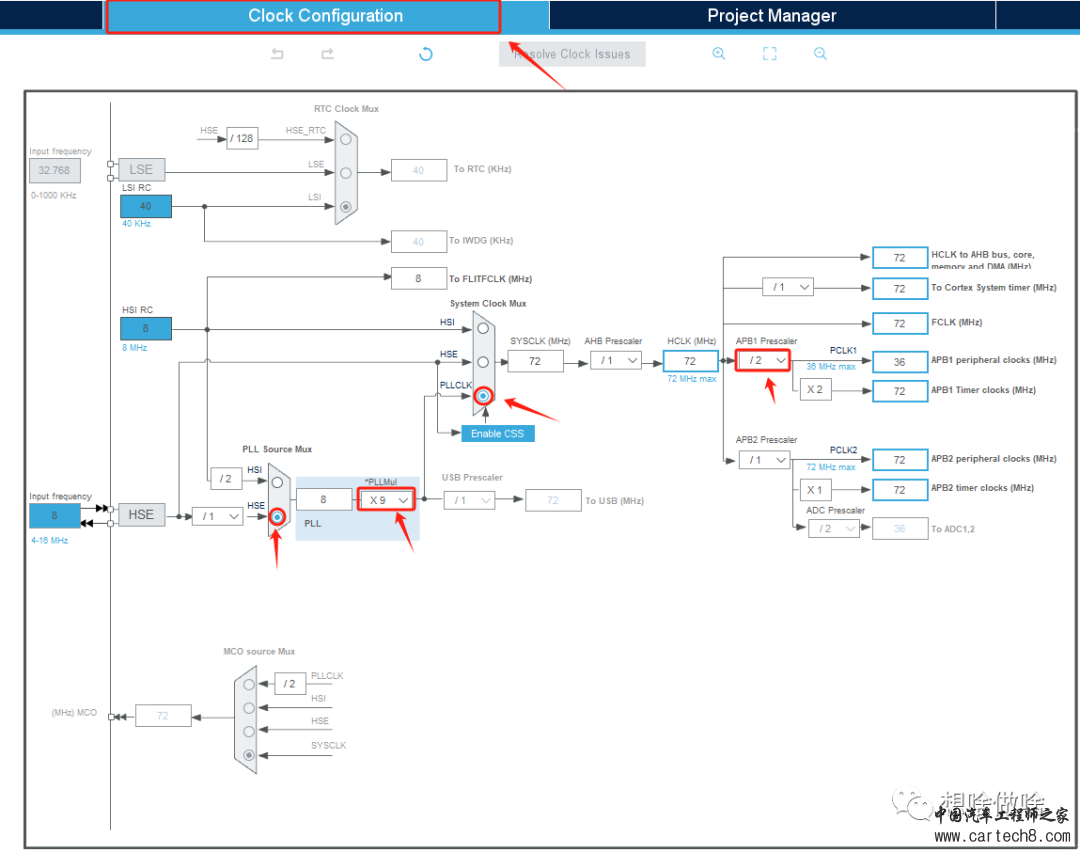Select HSE in PLL Source Mux

[x=277, y=517]
